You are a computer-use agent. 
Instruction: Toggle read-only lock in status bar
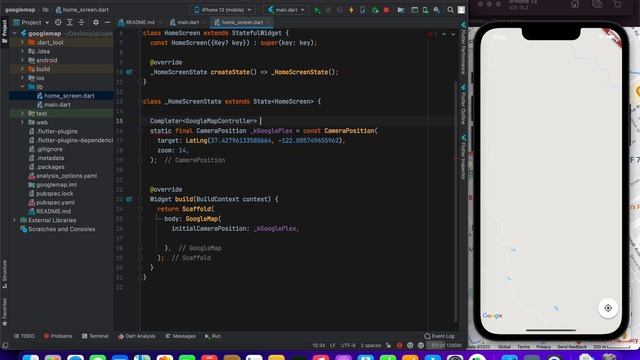tap(388, 345)
